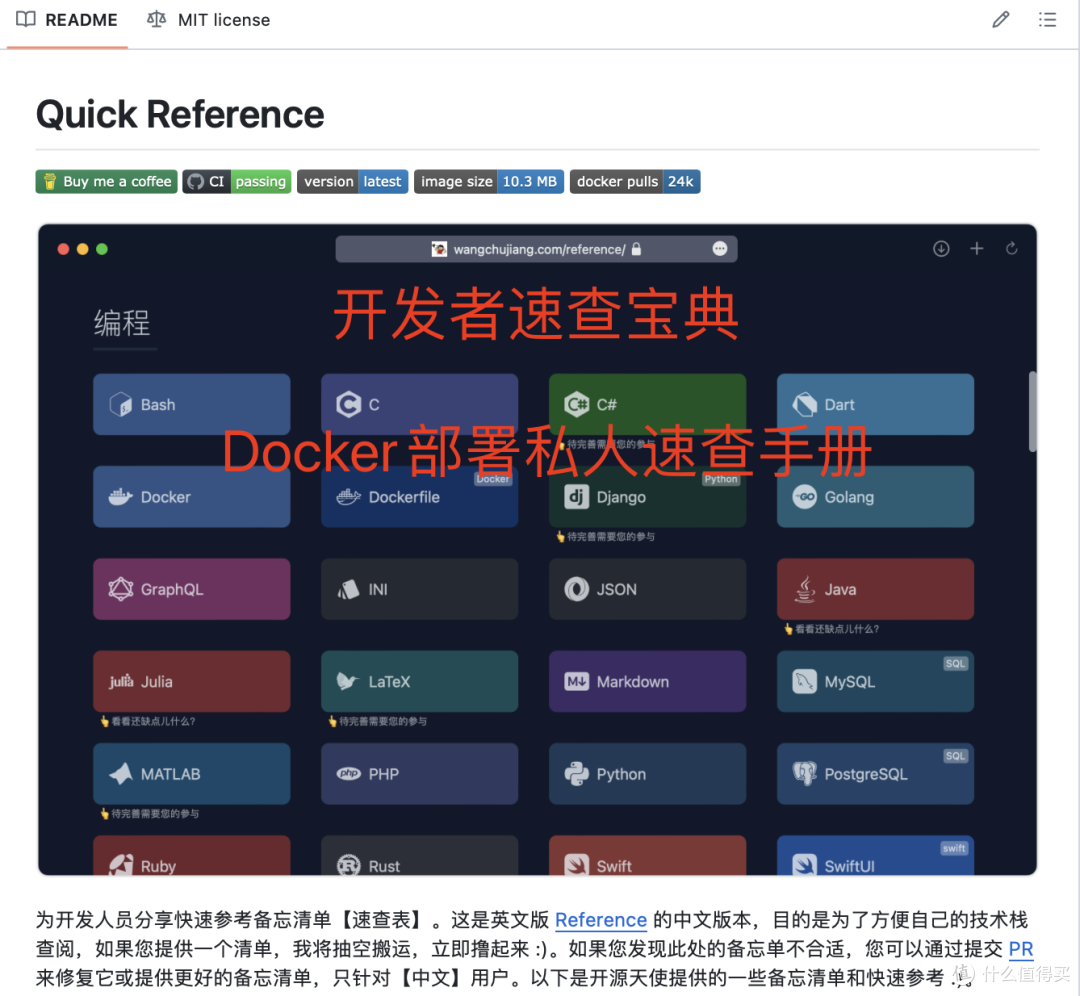Click the pencil edit icon

pos(1001,19)
